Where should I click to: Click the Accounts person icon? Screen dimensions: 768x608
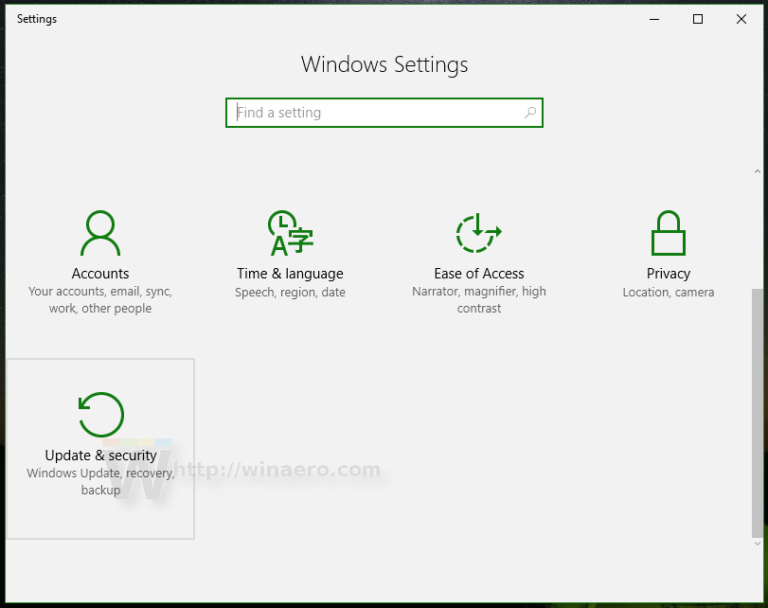(100, 234)
